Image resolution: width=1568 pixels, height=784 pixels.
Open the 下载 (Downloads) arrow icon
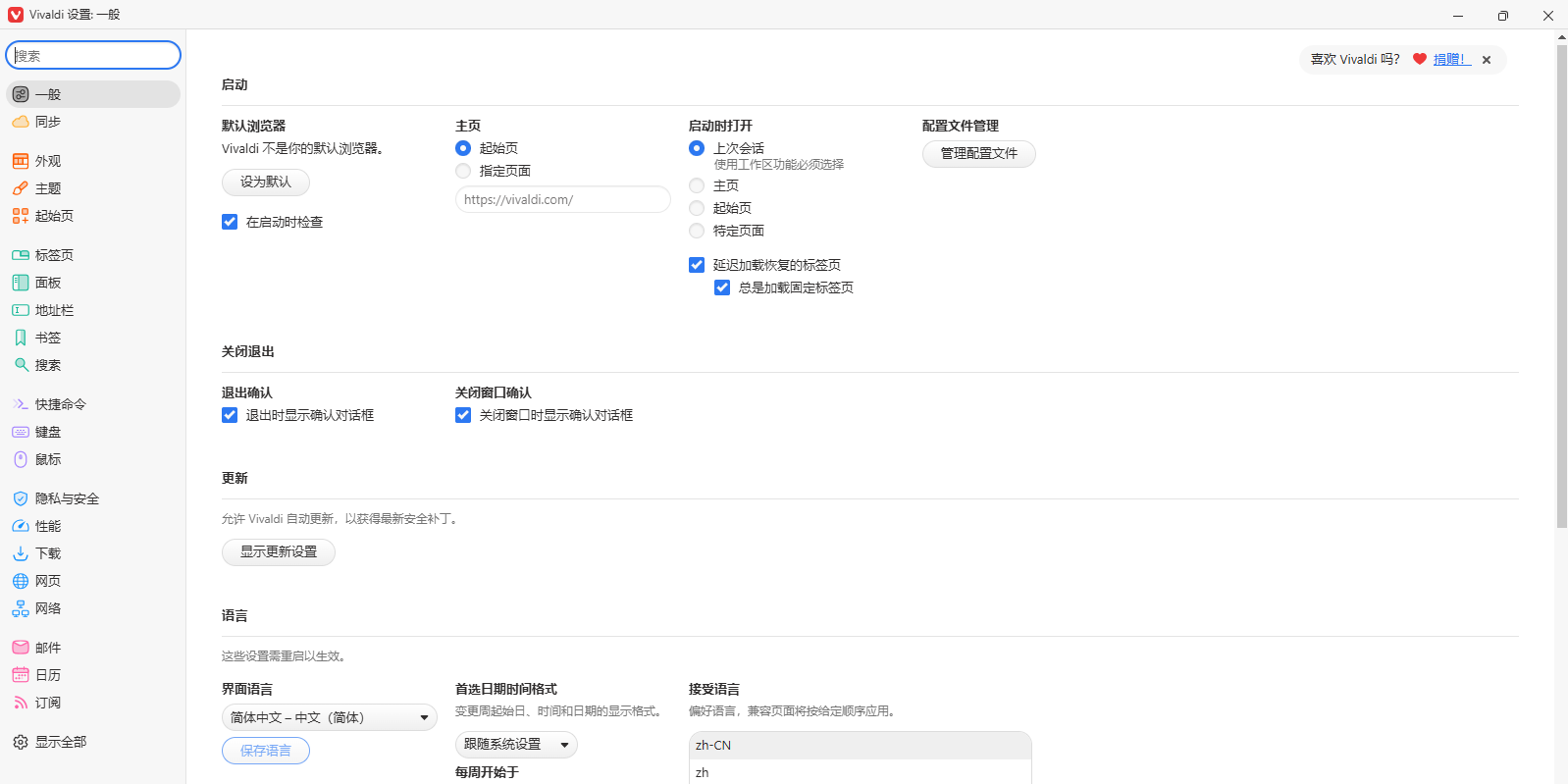20,553
